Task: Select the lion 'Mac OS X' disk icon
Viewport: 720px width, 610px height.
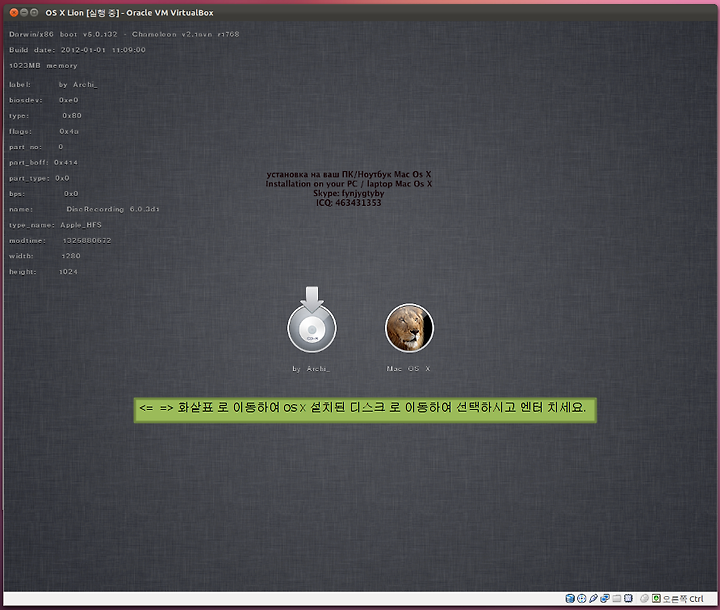Action: pyautogui.click(x=409, y=328)
